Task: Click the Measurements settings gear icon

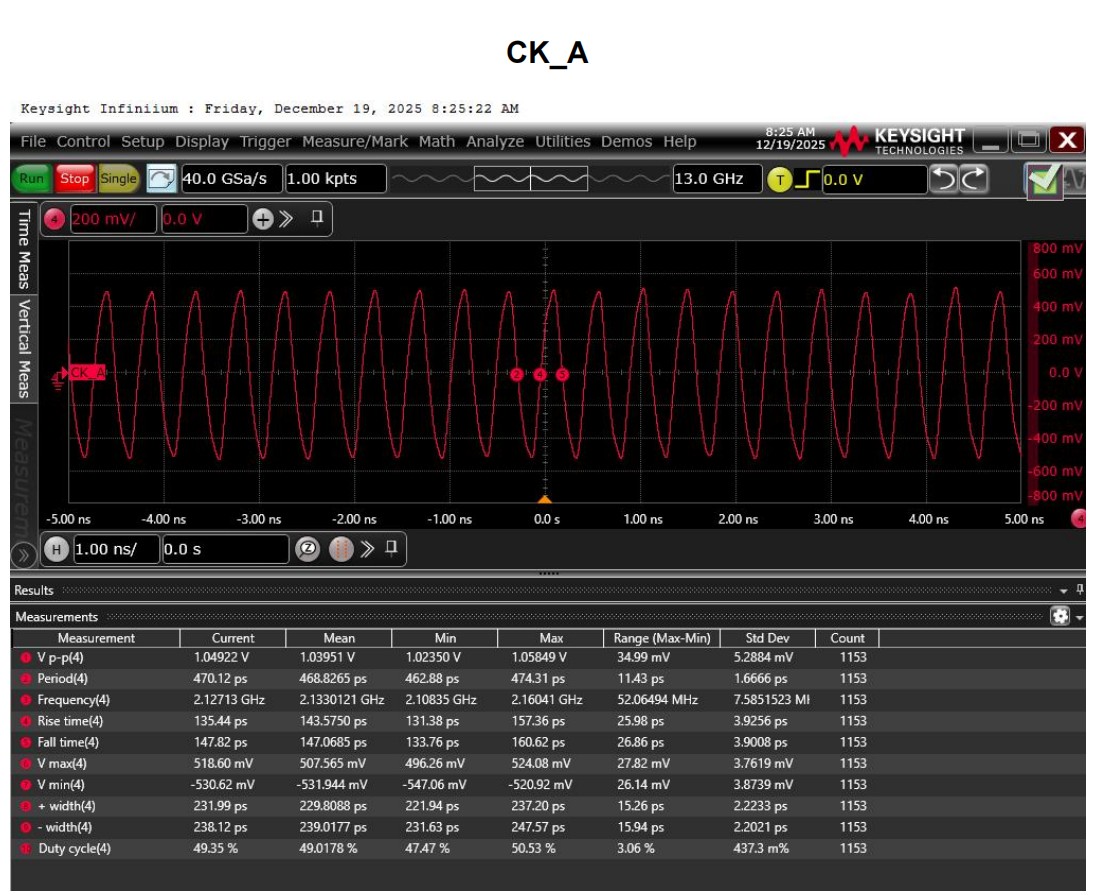Action: coord(1060,617)
